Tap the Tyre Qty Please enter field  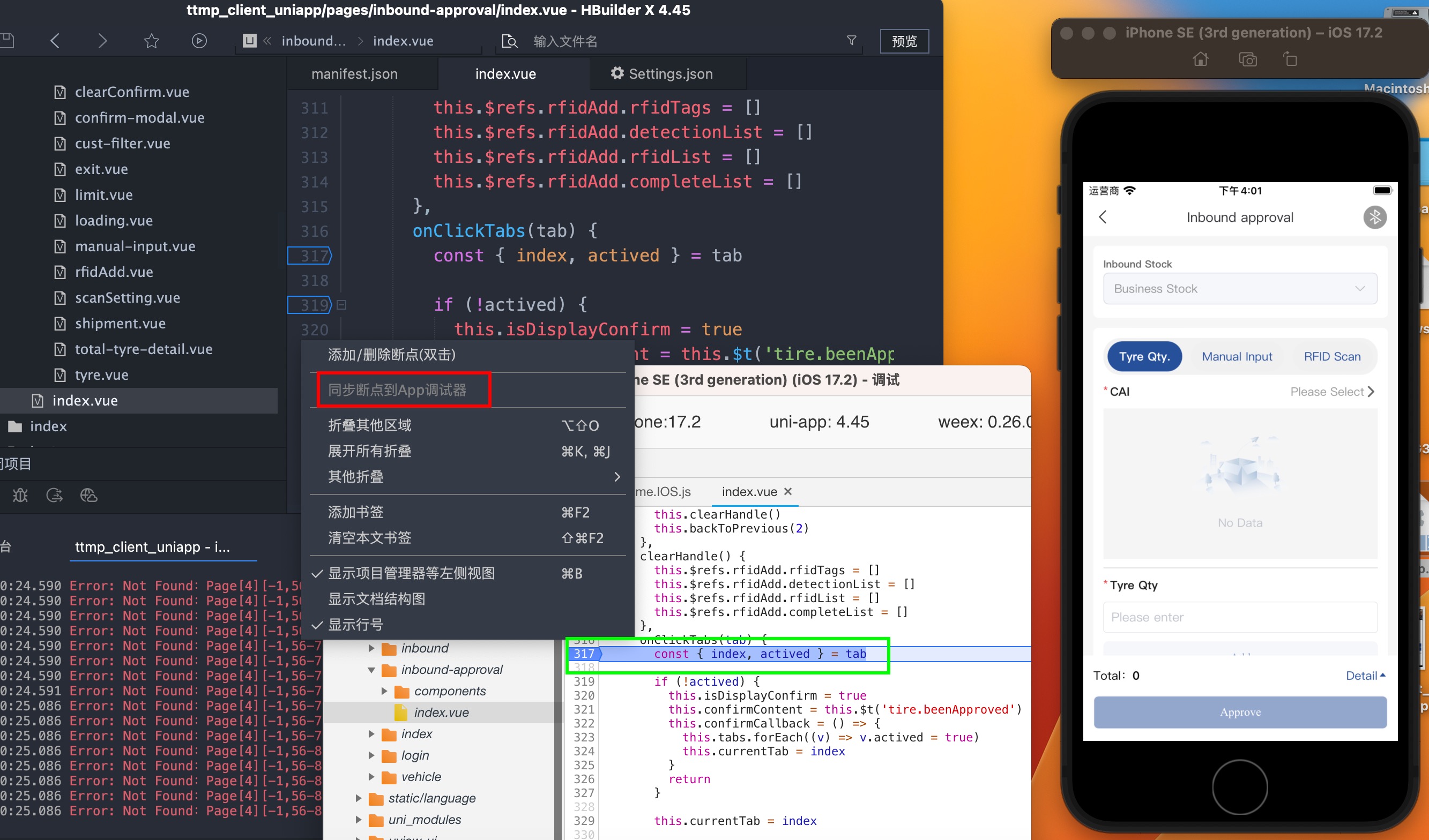coord(1240,617)
